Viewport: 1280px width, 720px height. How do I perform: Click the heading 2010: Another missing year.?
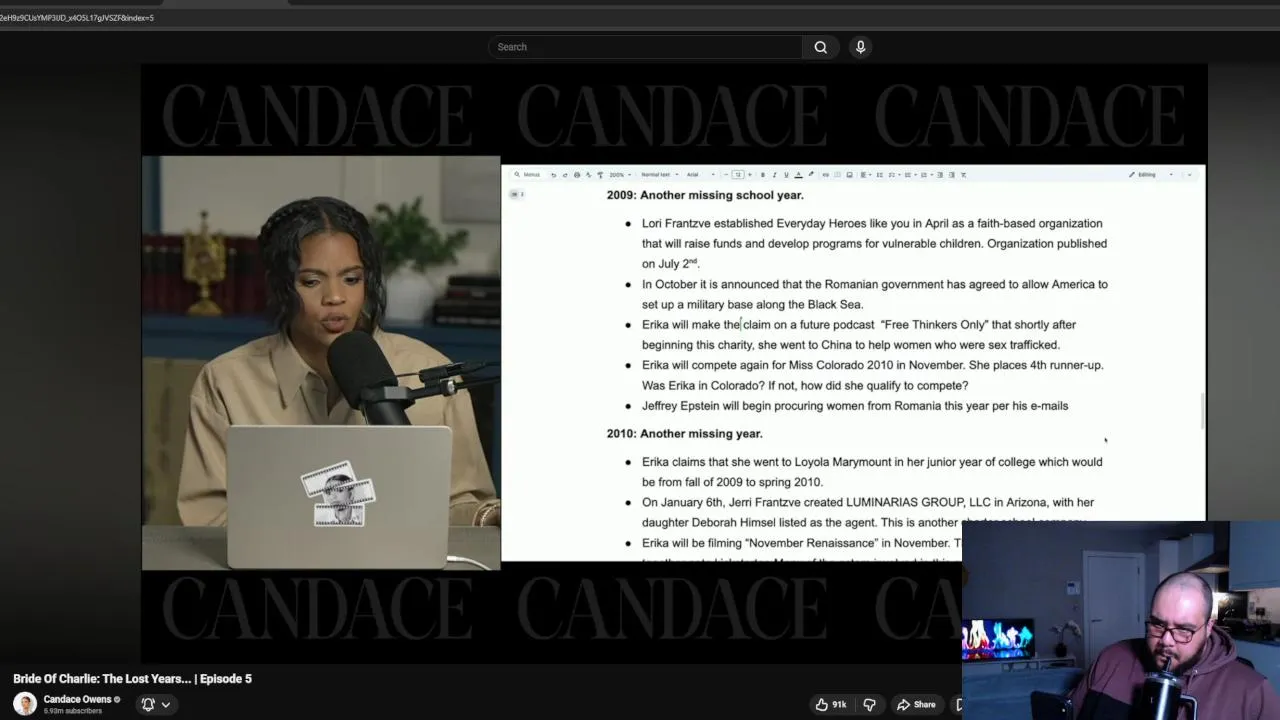click(684, 433)
